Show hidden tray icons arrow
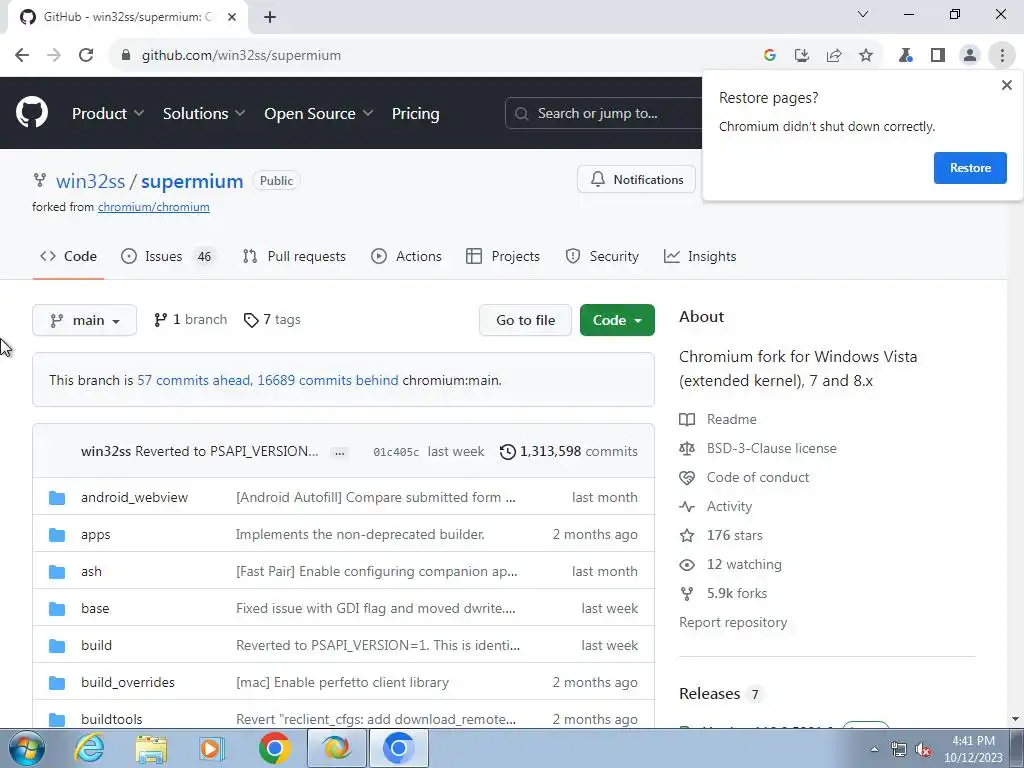This screenshot has width=1024, height=768. [874, 749]
